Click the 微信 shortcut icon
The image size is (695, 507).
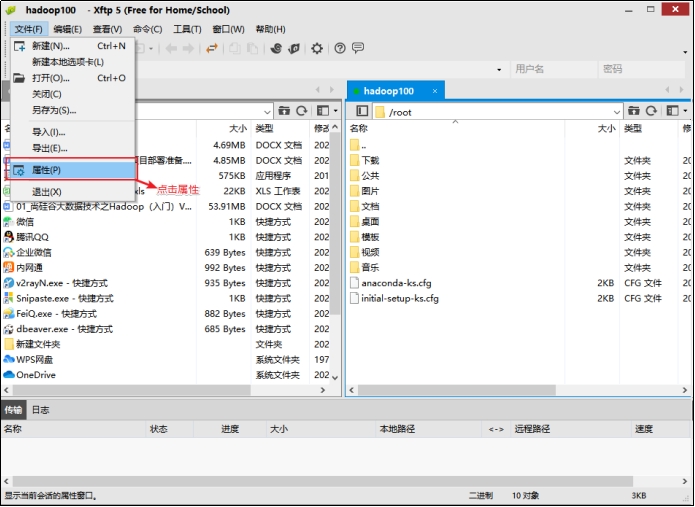(9, 222)
